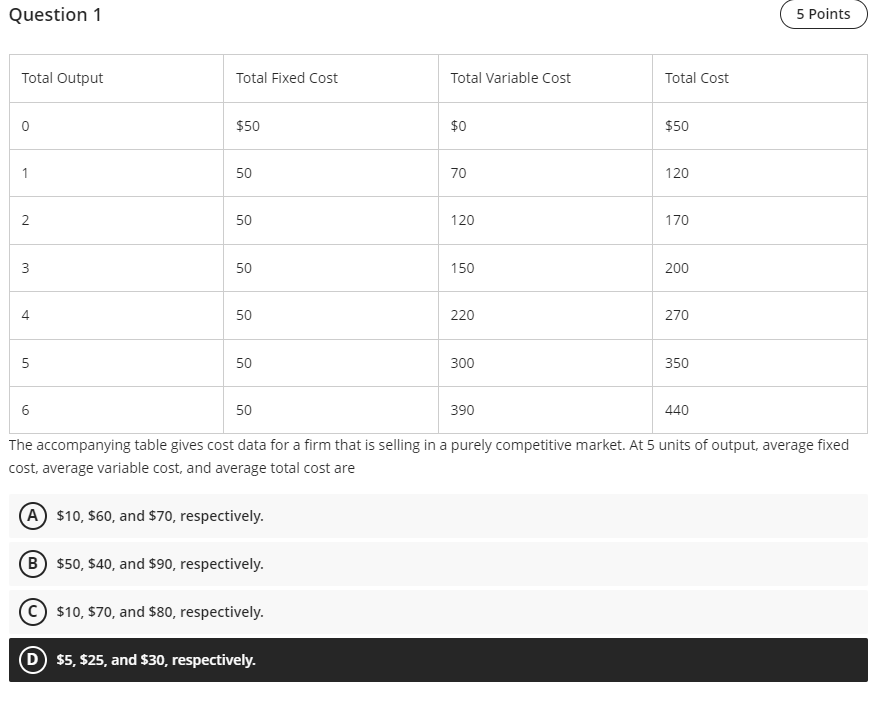Click the cell showing 300 variable cost
The height and width of the screenshot is (711, 883).
pyautogui.click(x=461, y=363)
